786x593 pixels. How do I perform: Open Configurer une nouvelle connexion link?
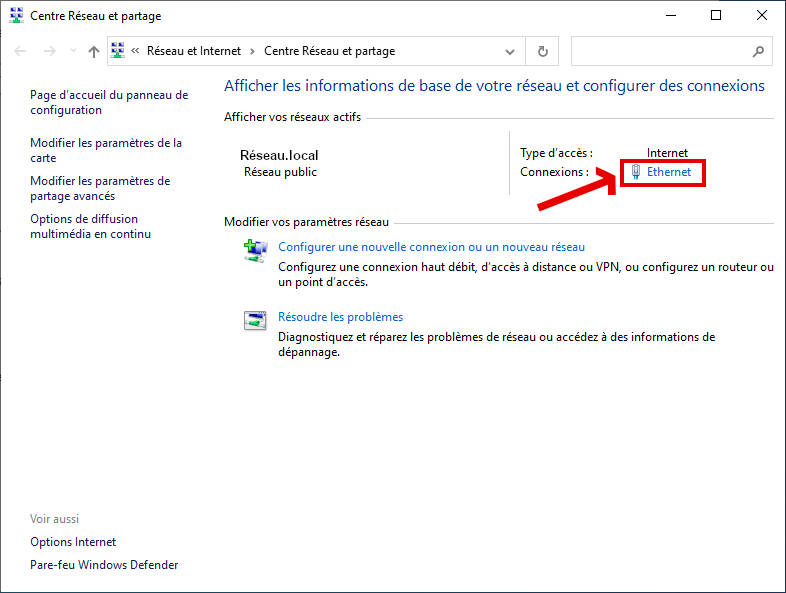tap(431, 246)
